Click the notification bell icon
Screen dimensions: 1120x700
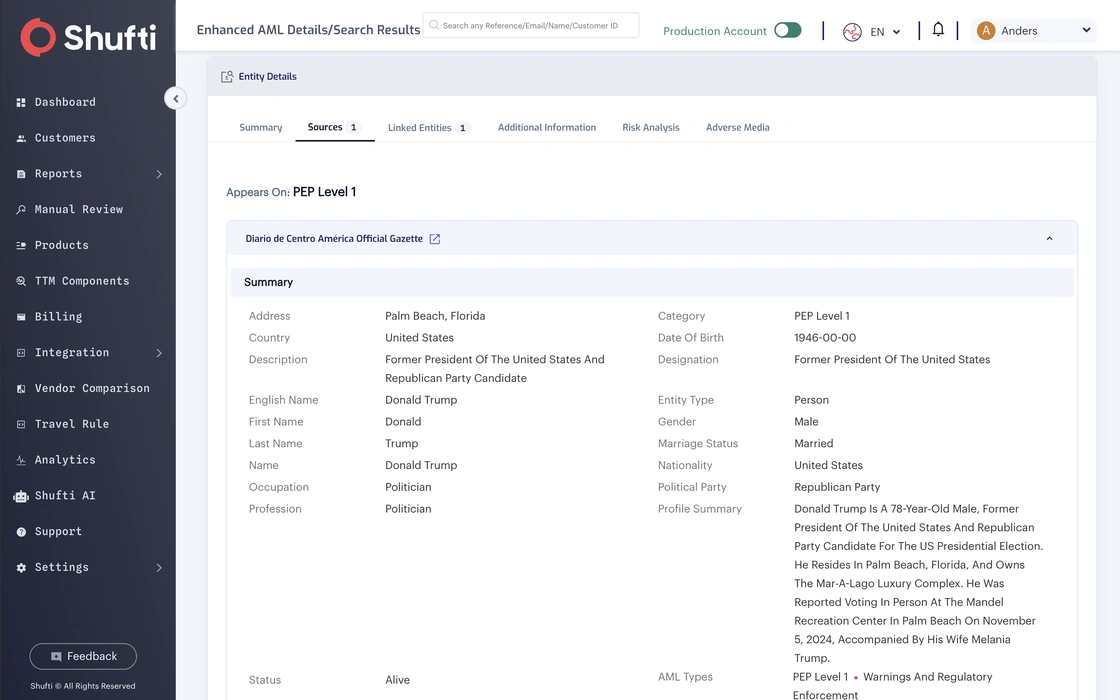point(938,29)
